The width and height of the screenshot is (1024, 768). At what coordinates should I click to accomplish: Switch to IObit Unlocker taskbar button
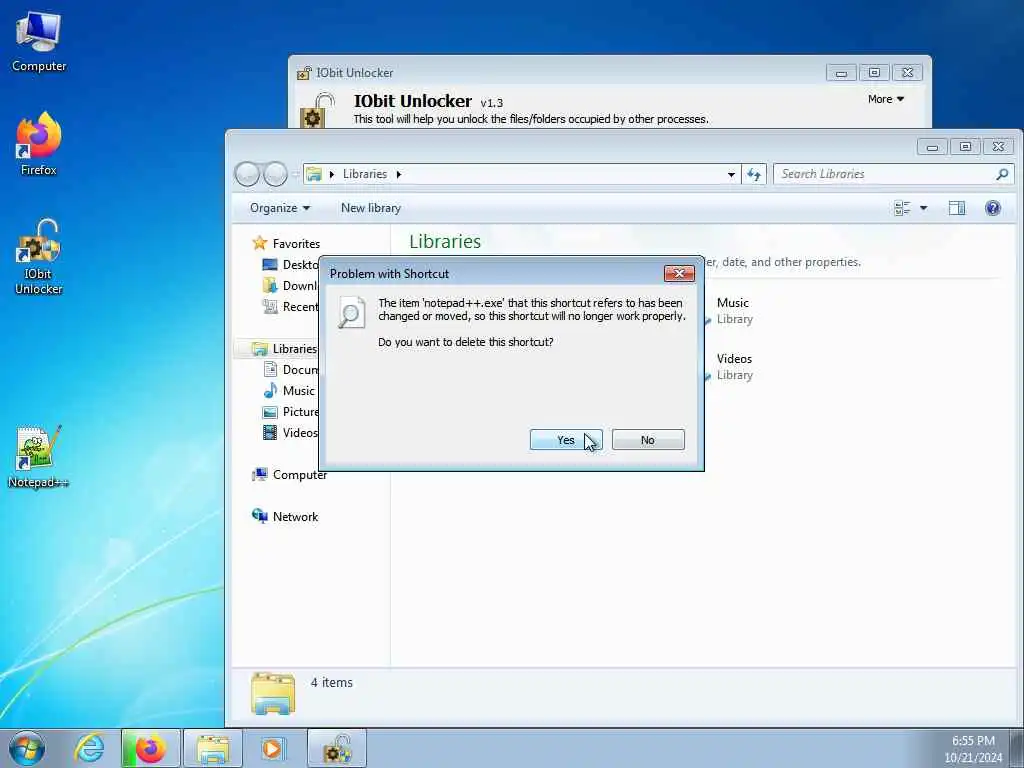[x=337, y=748]
